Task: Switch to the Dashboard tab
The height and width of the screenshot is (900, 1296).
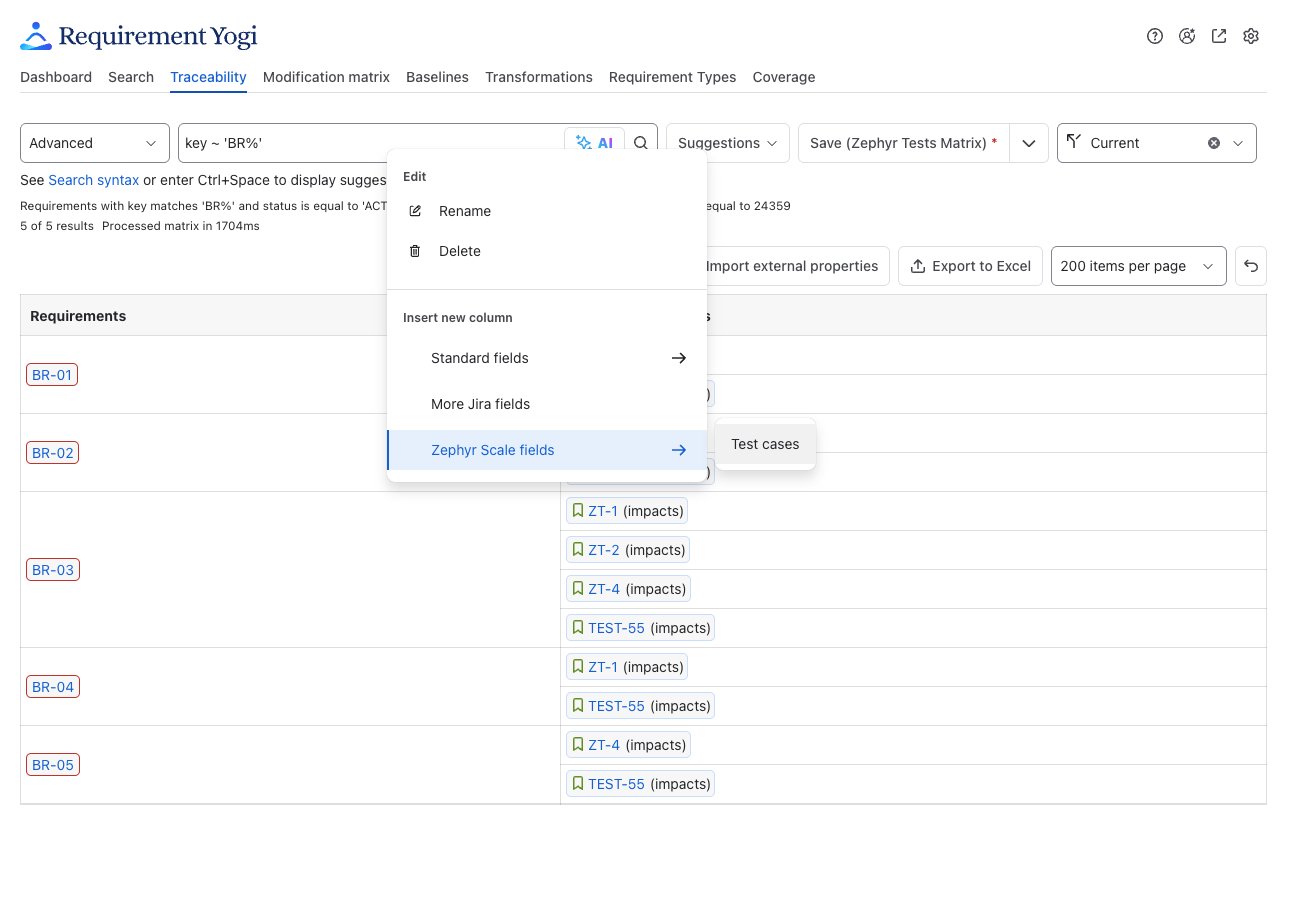Action: point(56,77)
